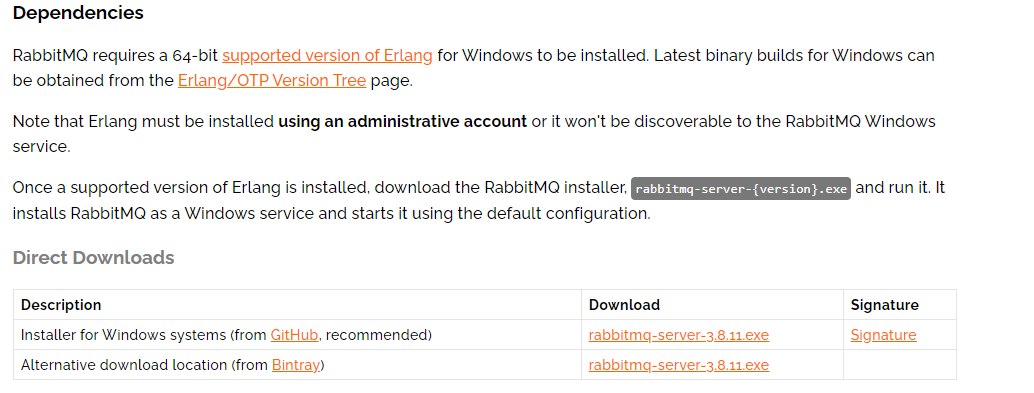
Task: Open the Erlang/OTP Version Tree link
Action: tap(272, 81)
